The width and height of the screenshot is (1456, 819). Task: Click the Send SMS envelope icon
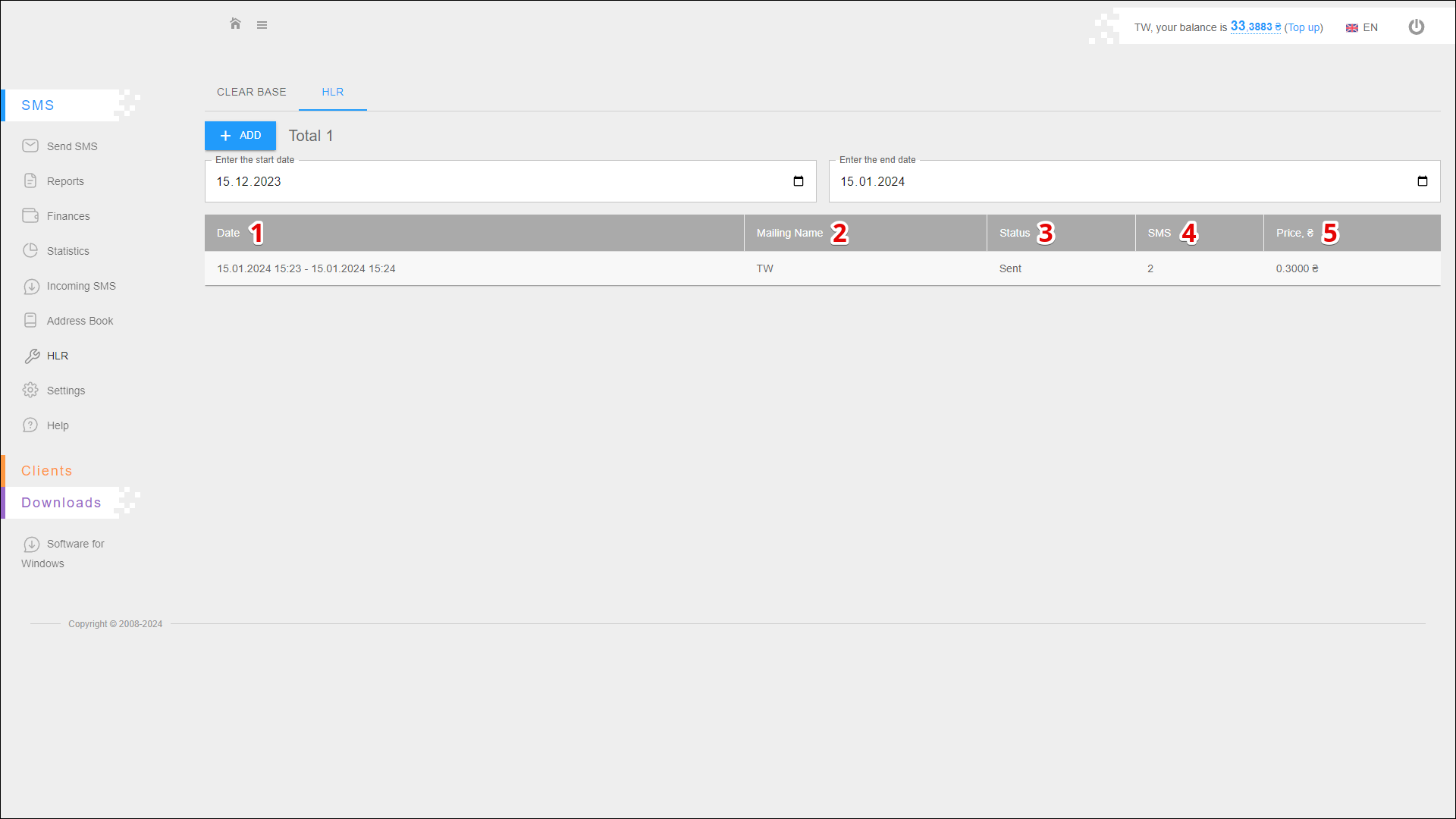pos(30,146)
